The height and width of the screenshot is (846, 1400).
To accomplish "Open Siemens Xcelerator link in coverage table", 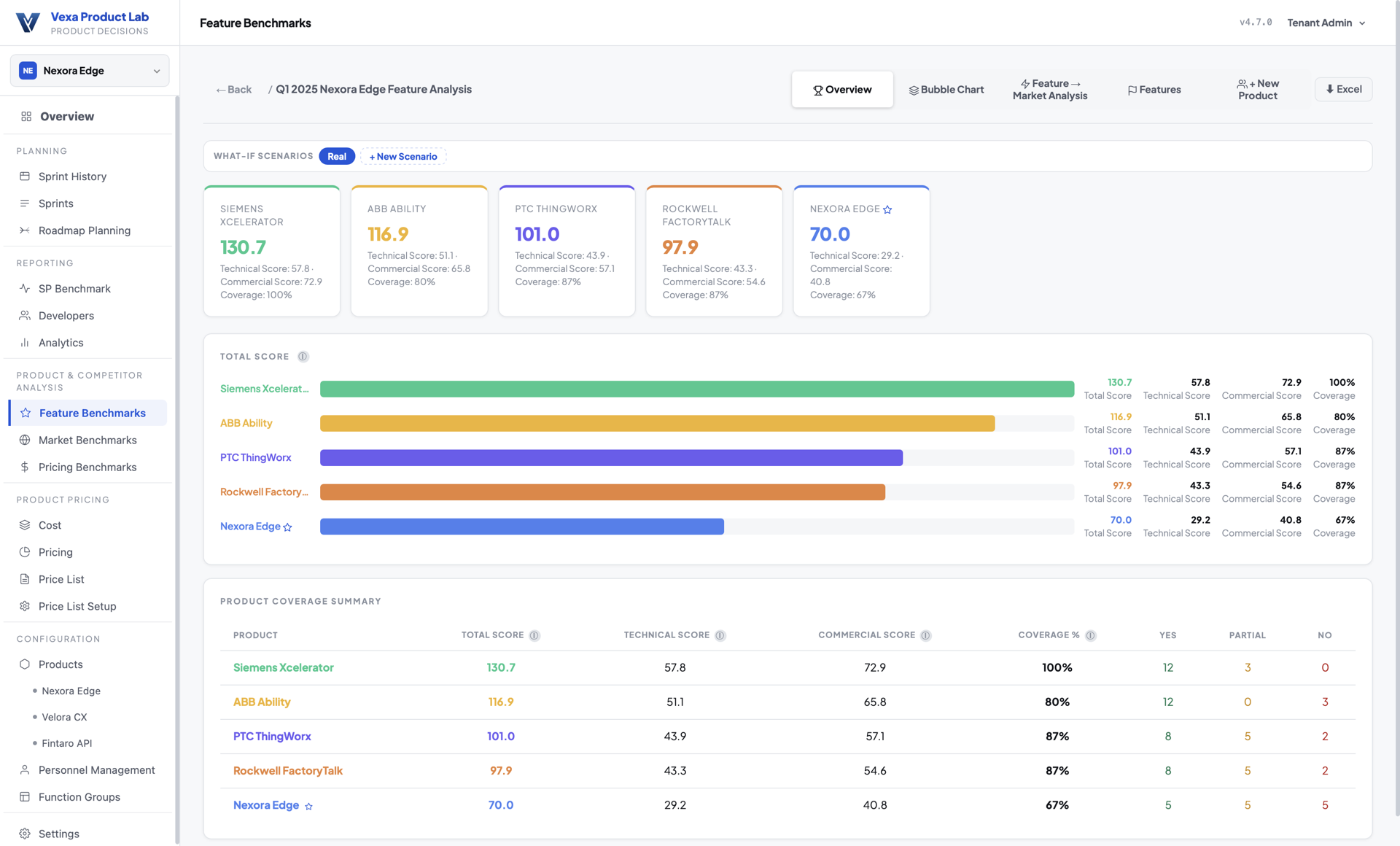I will pyautogui.click(x=284, y=667).
